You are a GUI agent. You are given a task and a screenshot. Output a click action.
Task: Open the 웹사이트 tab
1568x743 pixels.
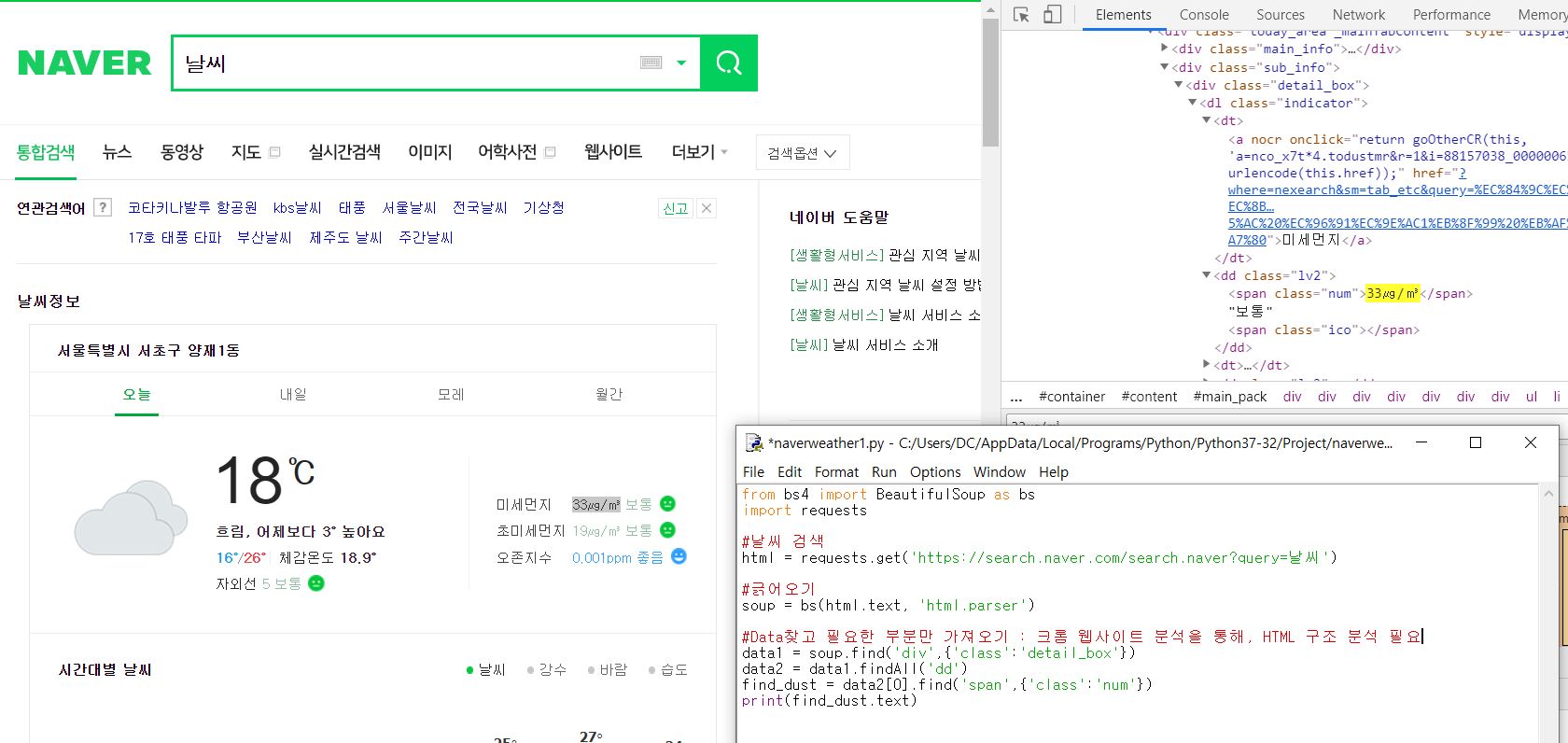[613, 152]
